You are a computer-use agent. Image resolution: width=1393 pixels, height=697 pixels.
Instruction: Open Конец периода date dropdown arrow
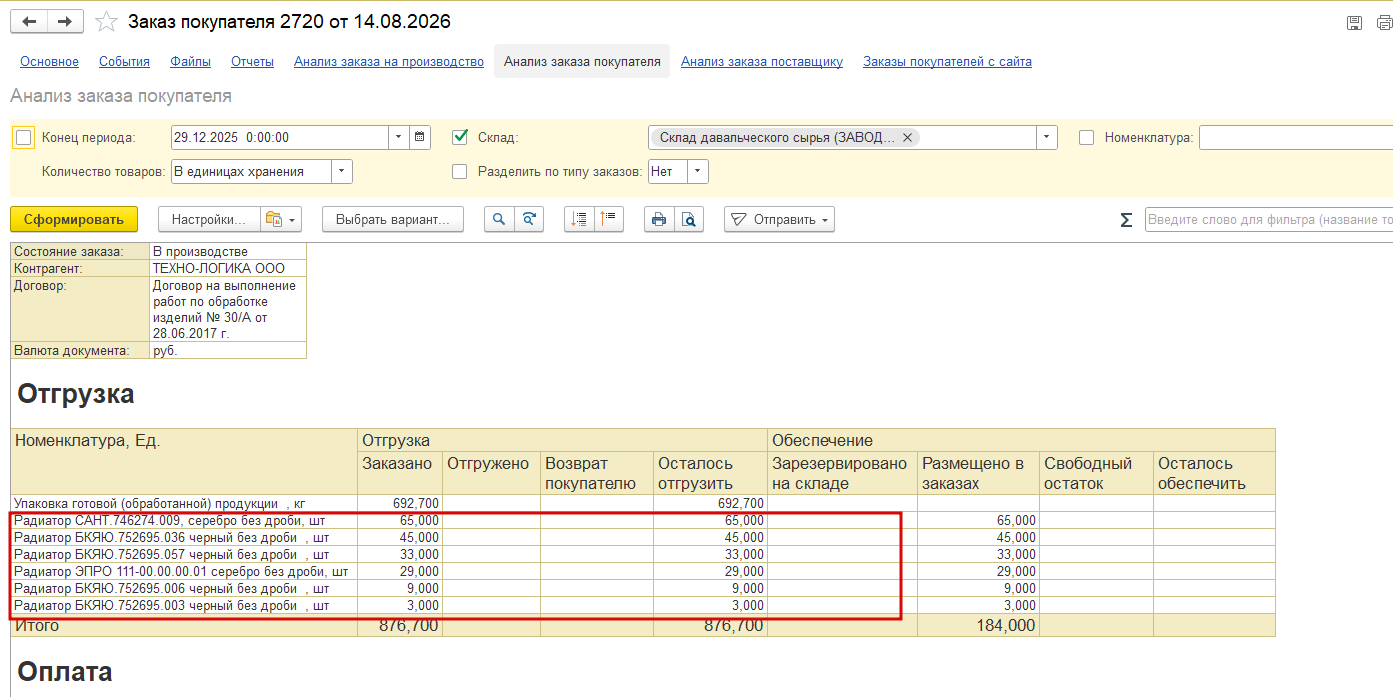point(399,138)
